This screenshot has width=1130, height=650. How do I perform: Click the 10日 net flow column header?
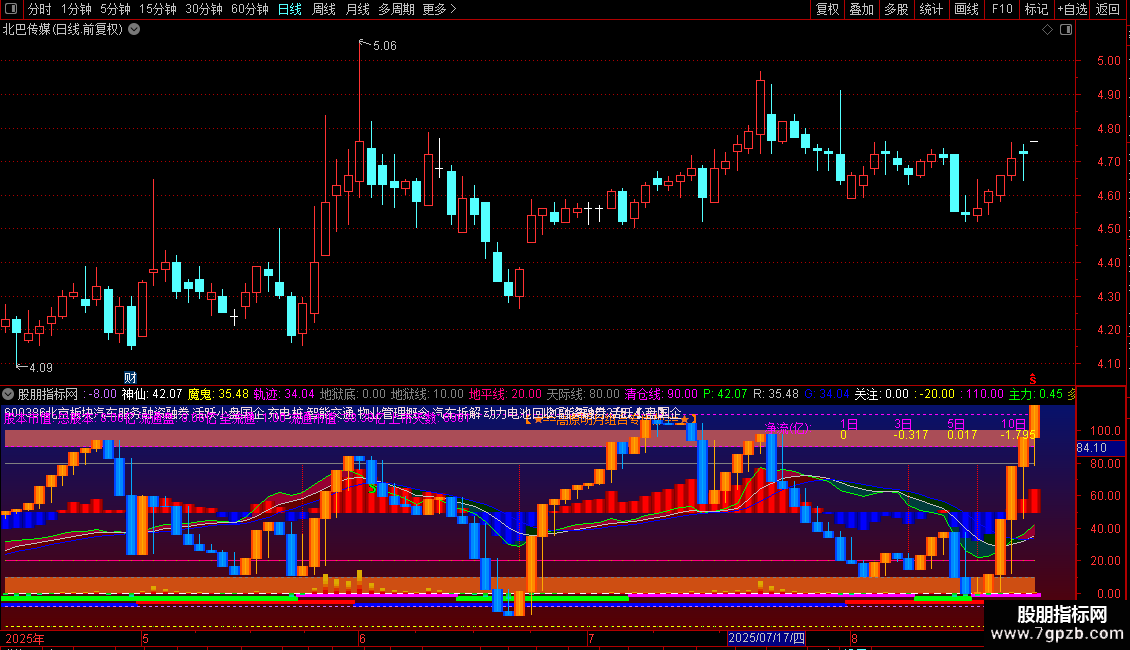tap(1013, 424)
